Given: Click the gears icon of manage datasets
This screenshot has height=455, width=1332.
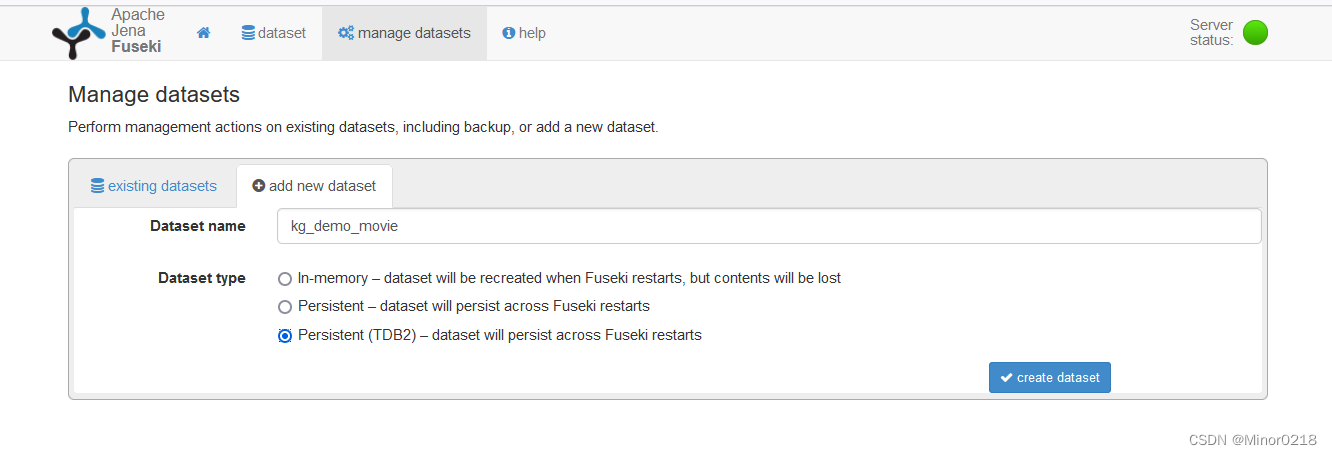Looking at the screenshot, I should pos(346,33).
